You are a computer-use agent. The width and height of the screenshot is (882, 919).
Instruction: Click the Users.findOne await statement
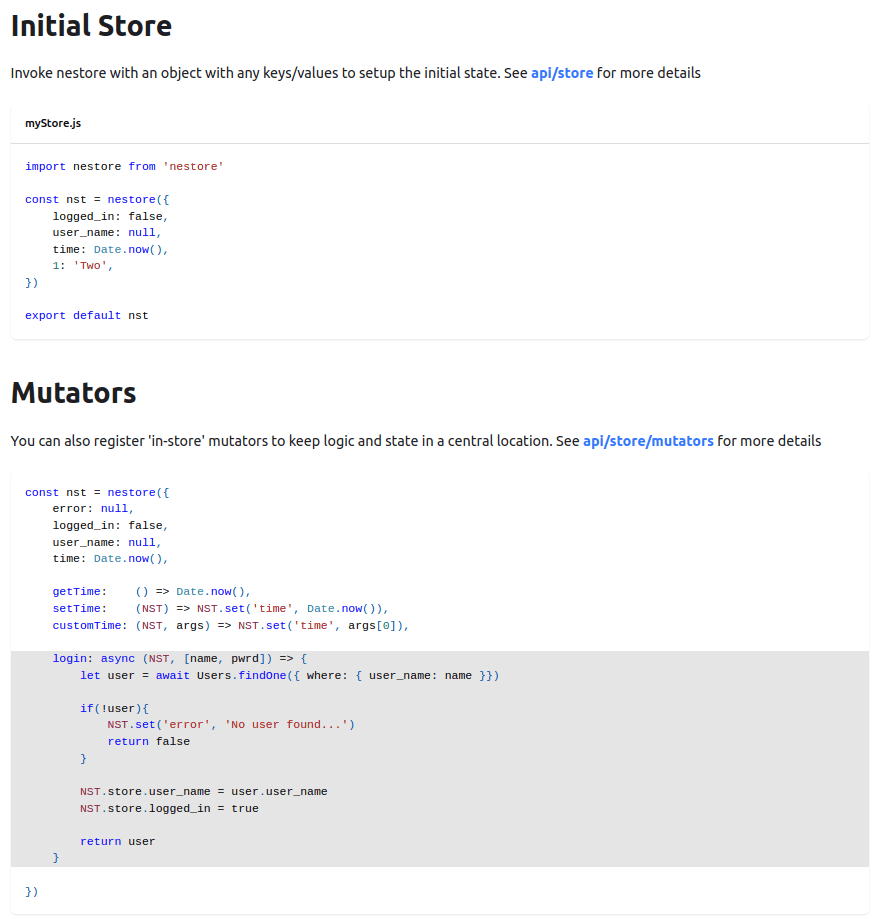point(289,675)
